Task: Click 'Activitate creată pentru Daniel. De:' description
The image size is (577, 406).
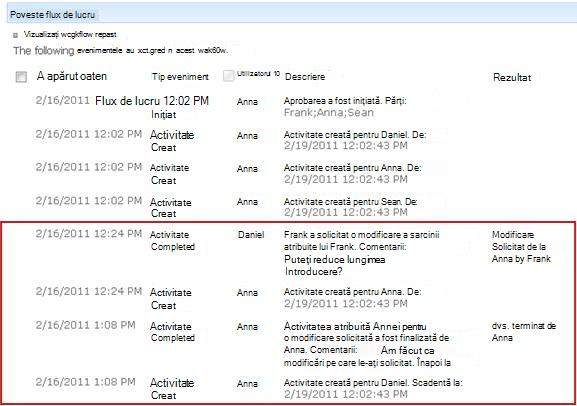Action: 355,135
